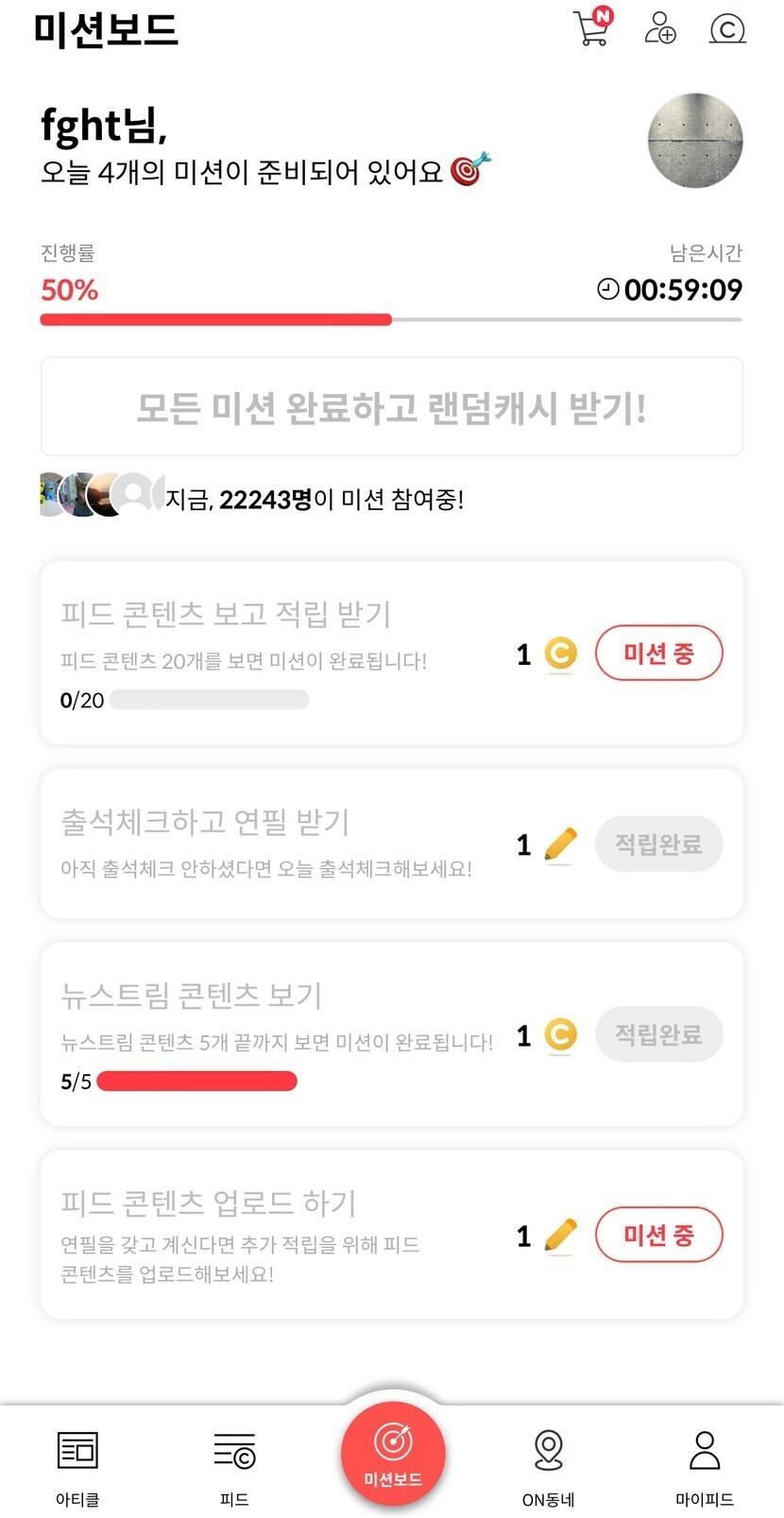The image size is (784, 1518).
Task: Open the shopping cart icon
Action: 592,27
